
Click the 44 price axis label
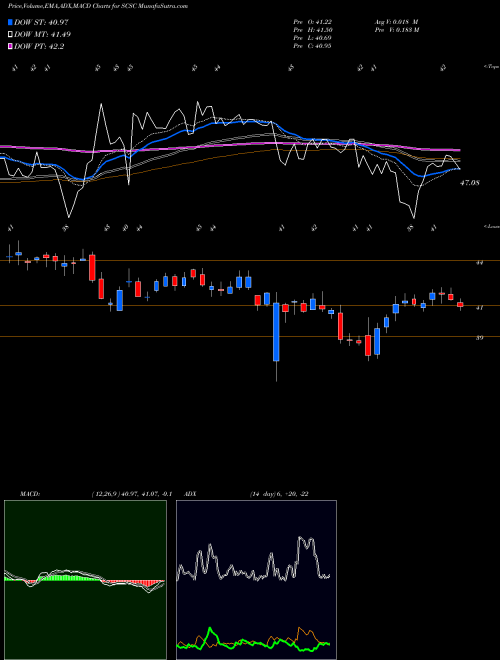(479, 263)
